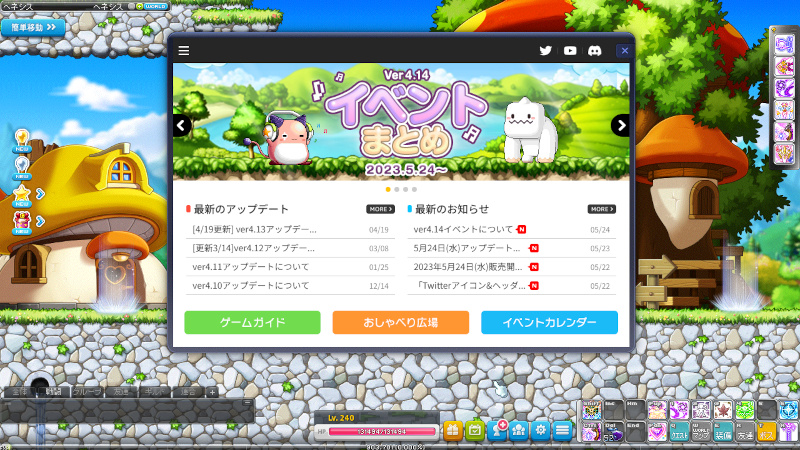Open the Discord link icon
Screen dimensions: 800x450
594,51
